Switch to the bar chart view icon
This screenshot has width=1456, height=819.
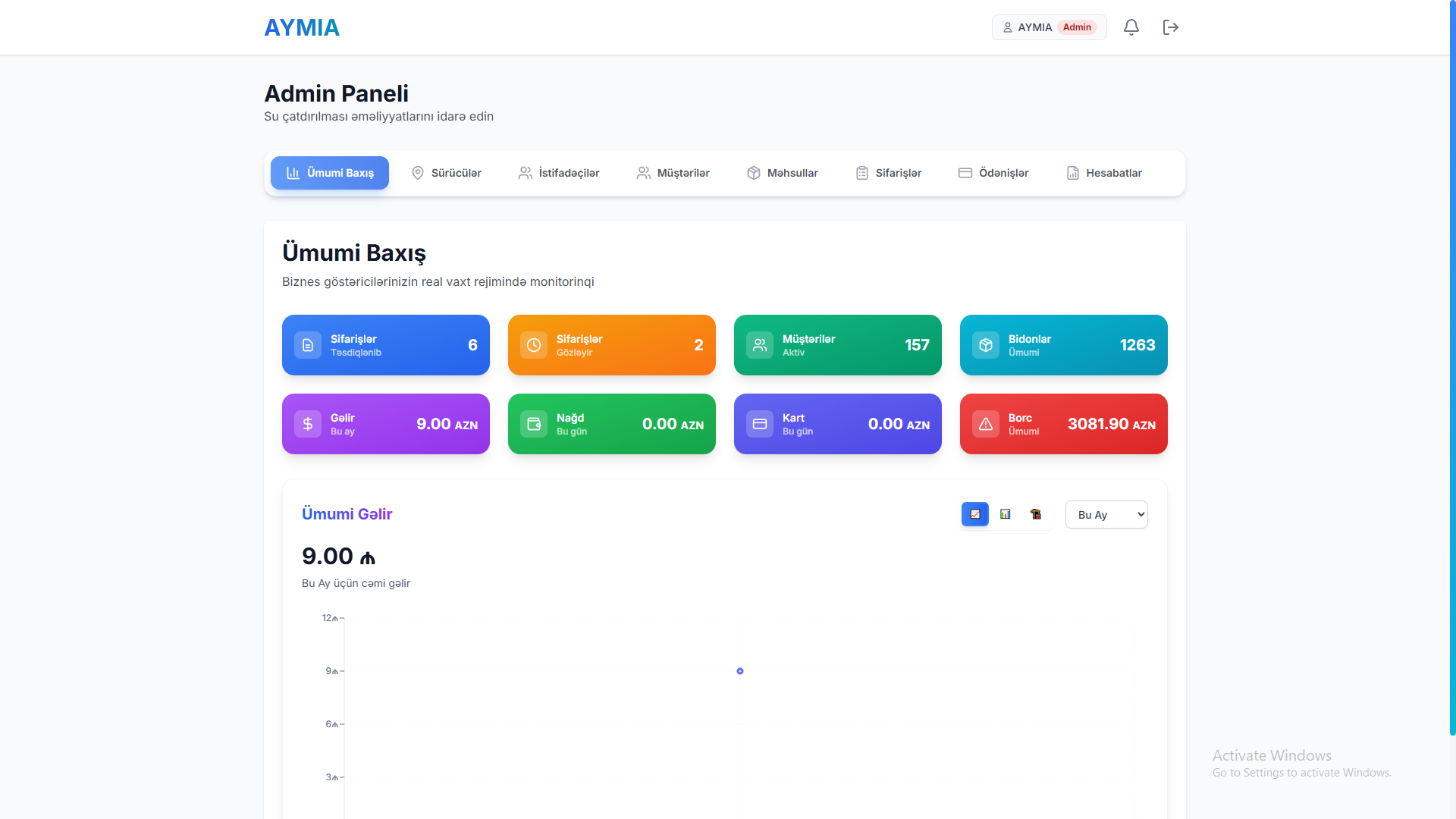coord(1006,514)
